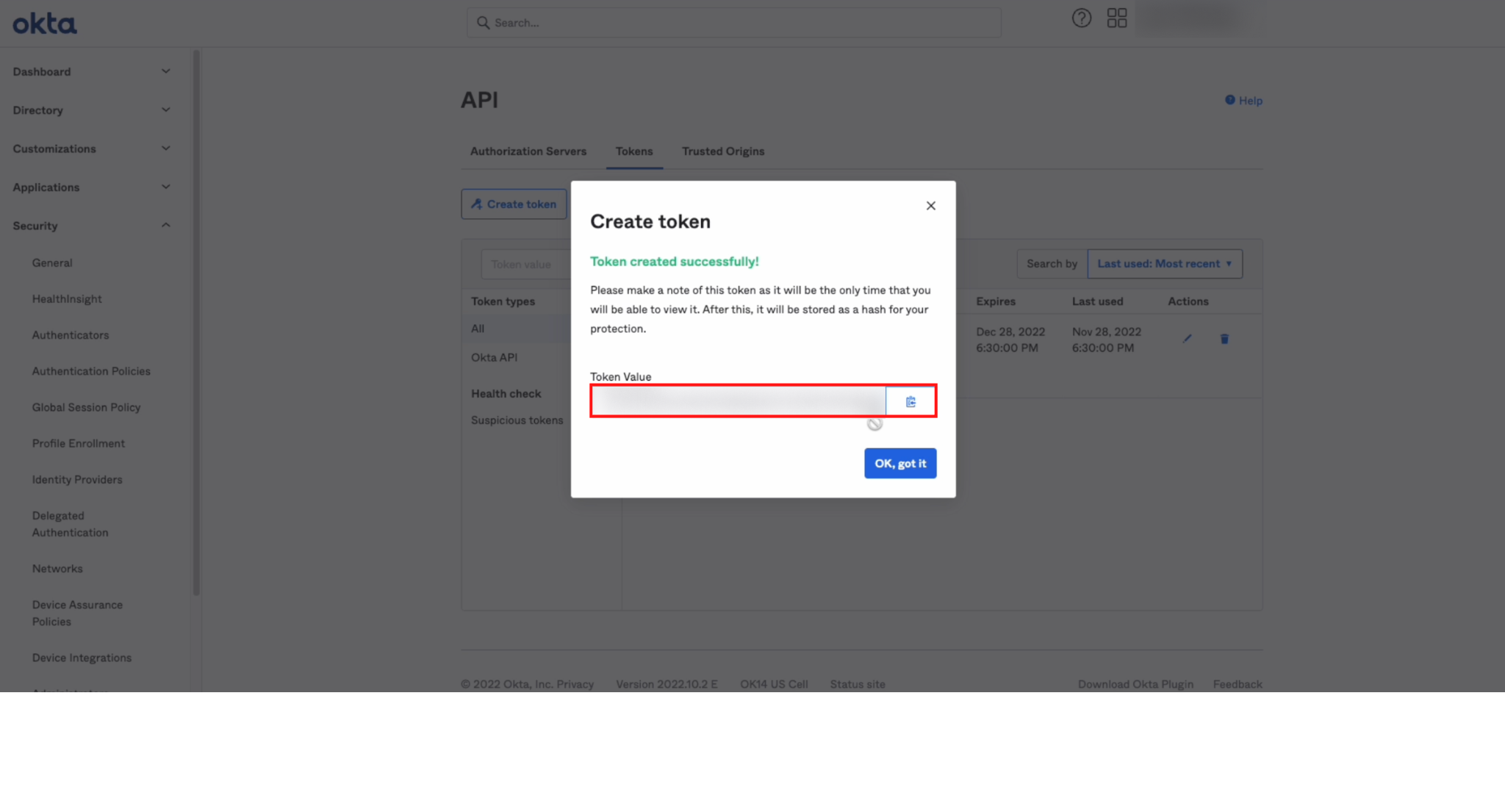The height and width of the screenshot is (812, 1505).
Task: Open the Last used: Most recent dropdown
Action: (x=1164, y=264)
